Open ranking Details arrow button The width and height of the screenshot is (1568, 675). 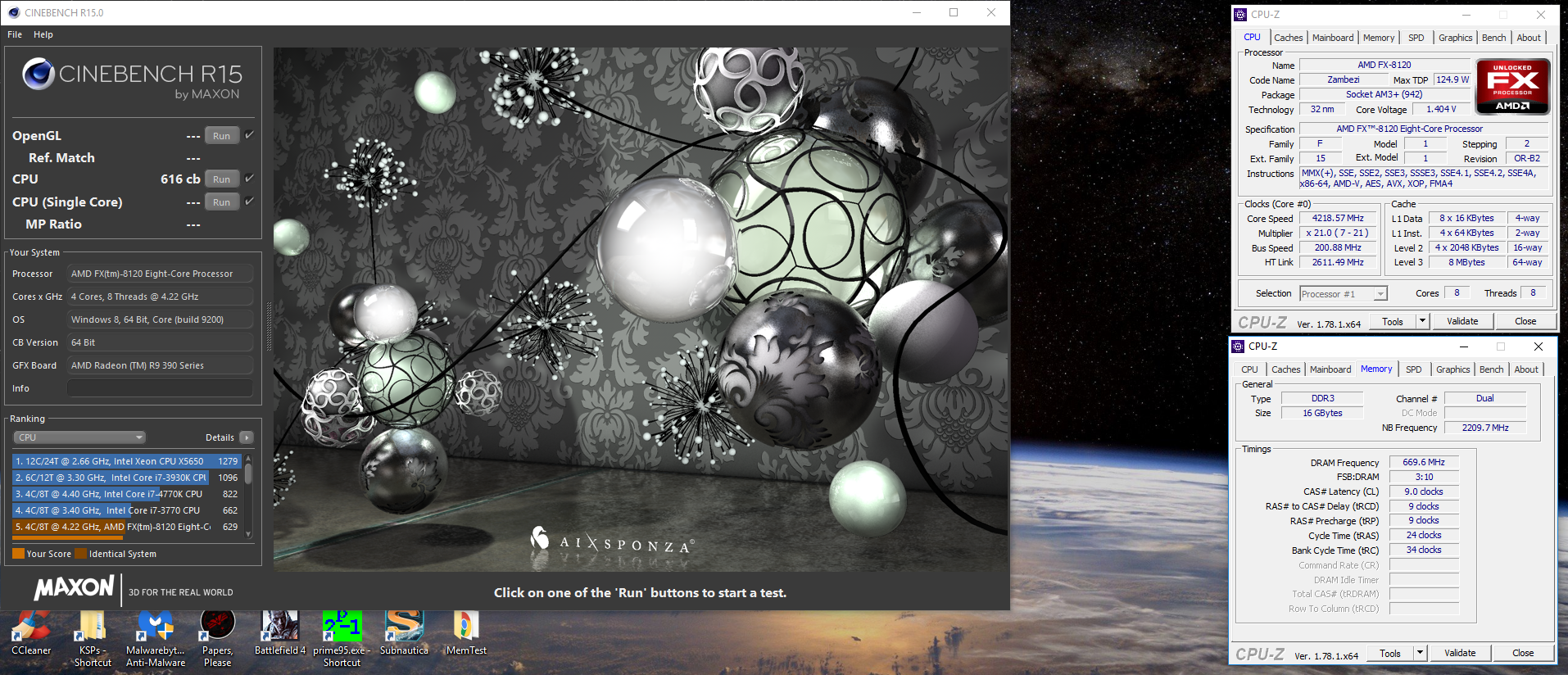coord(247,437)
